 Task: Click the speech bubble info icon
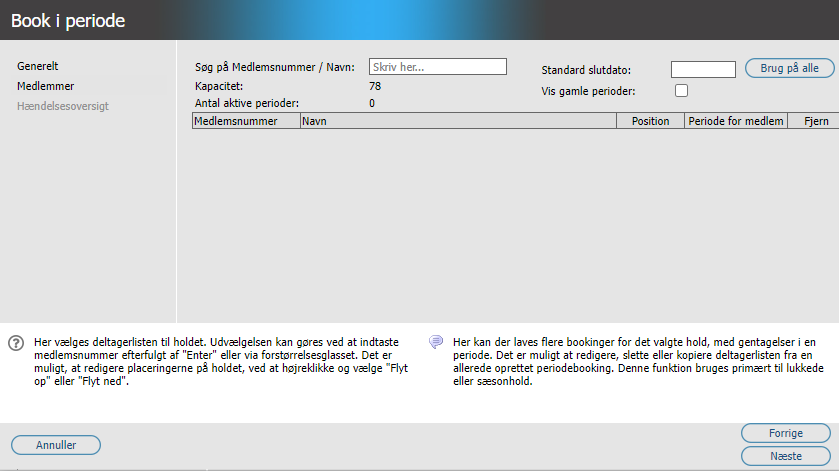(436, 342)
